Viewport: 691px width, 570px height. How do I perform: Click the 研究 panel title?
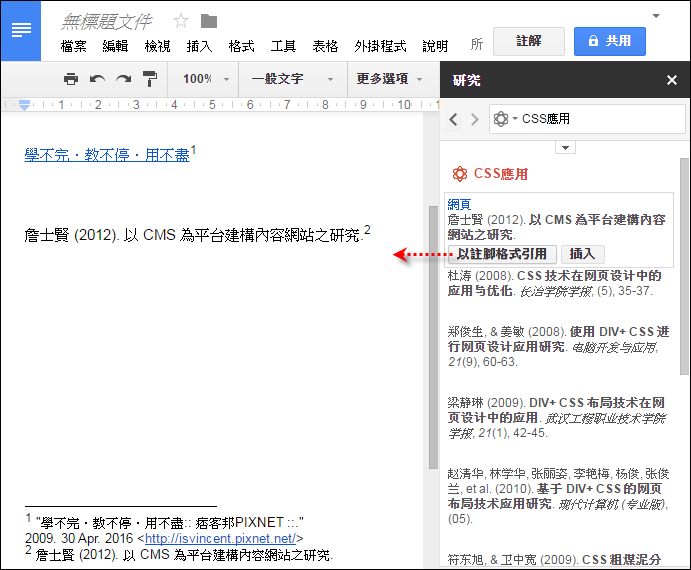tap(466, 80)
